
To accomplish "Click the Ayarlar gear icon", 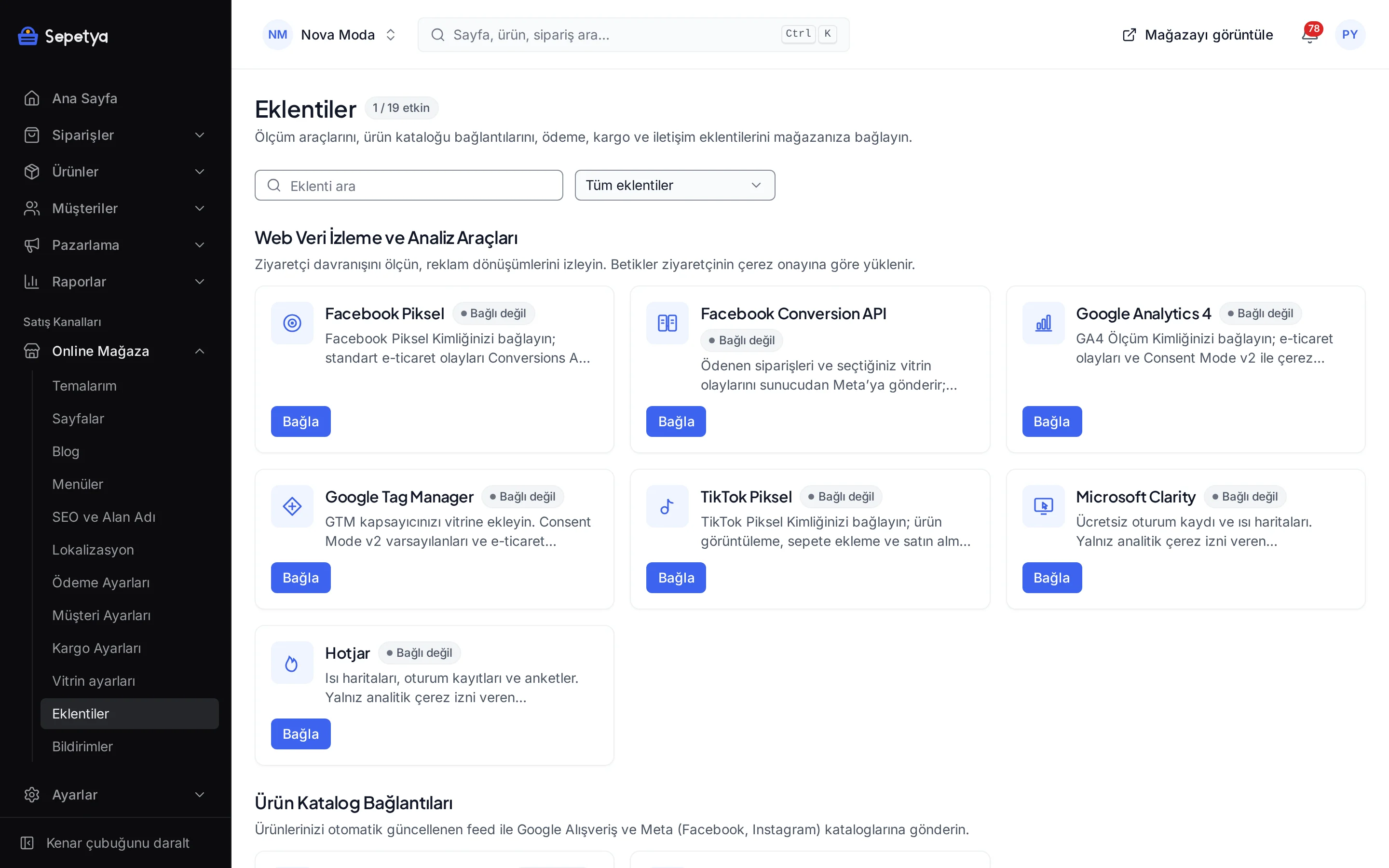I will (31, 795).
